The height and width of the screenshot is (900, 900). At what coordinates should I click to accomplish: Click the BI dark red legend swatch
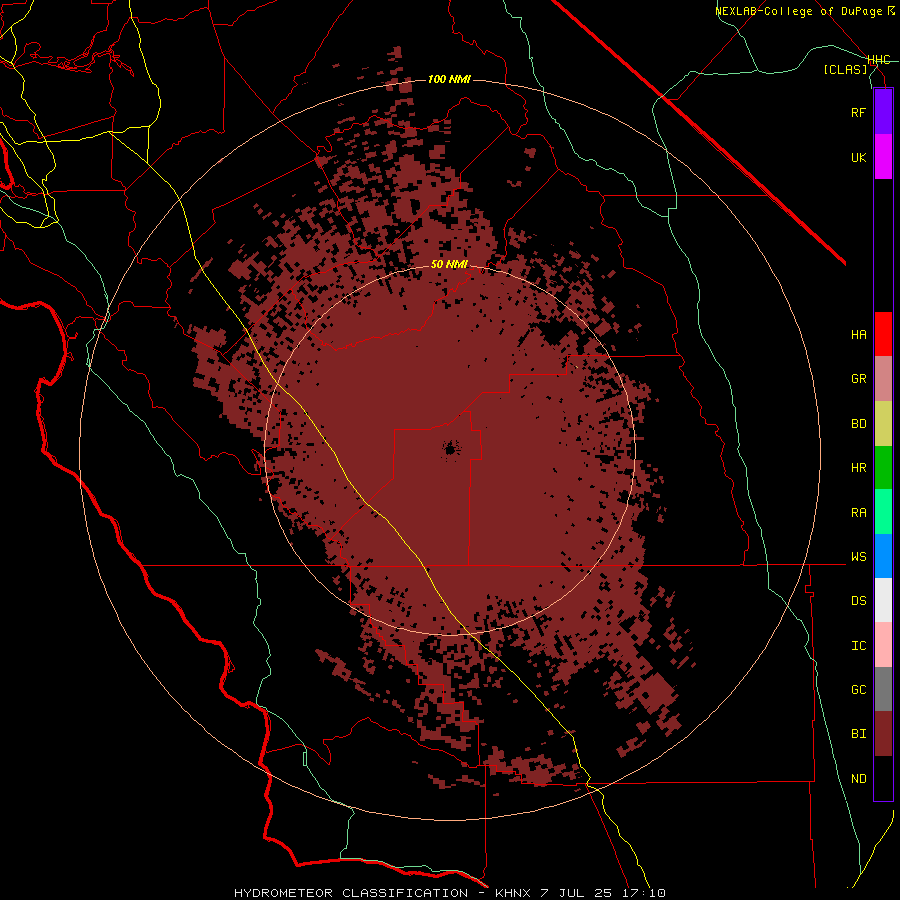click(883, 734)
